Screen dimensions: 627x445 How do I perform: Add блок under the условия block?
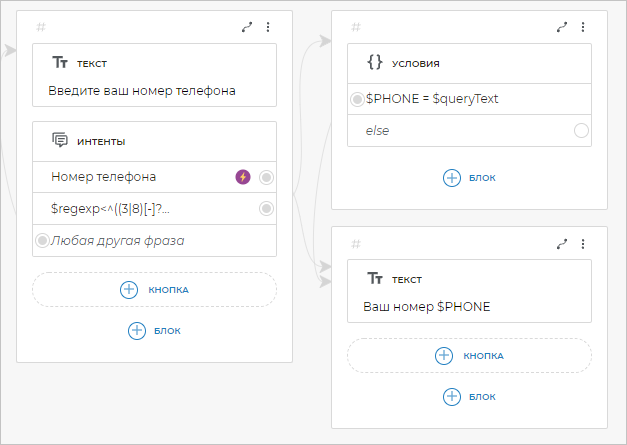click(469, 177)
